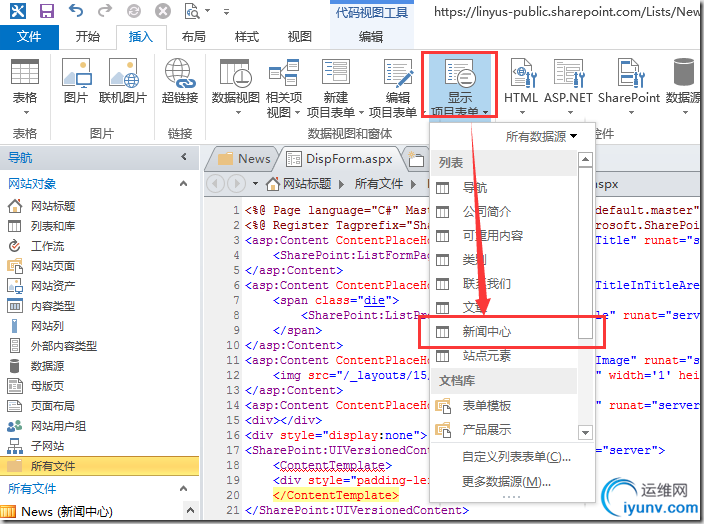Open the new tab folder icon
Image resolution: width=704 pixels, height=524 pixels.
point(416,159)
